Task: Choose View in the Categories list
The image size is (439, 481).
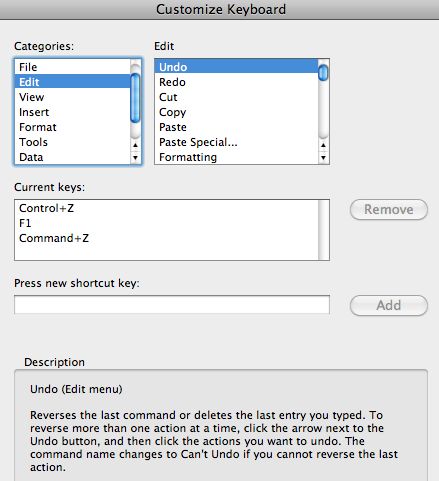Action: 72,97
